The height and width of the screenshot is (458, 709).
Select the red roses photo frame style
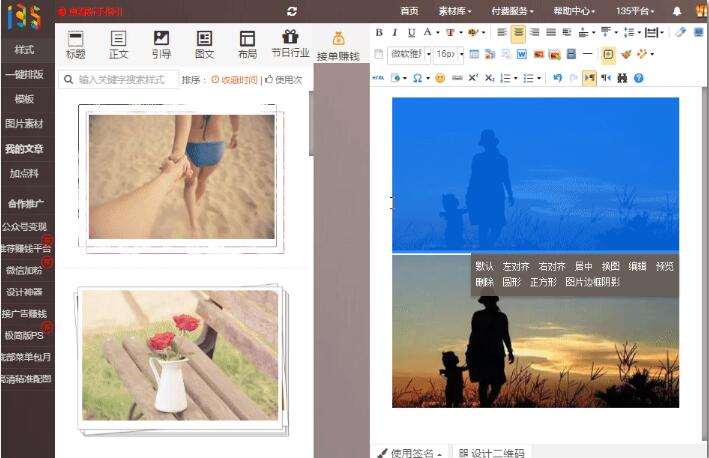(x=181, y=359)
